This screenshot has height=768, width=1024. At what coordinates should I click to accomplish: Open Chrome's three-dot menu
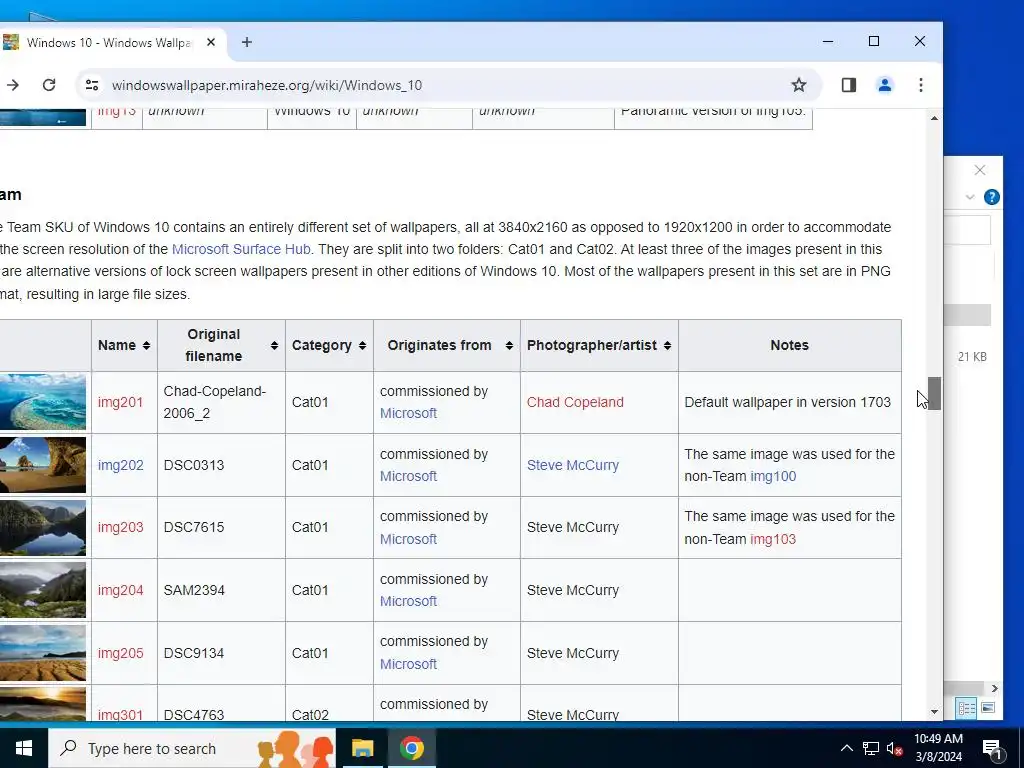(921, 85)
